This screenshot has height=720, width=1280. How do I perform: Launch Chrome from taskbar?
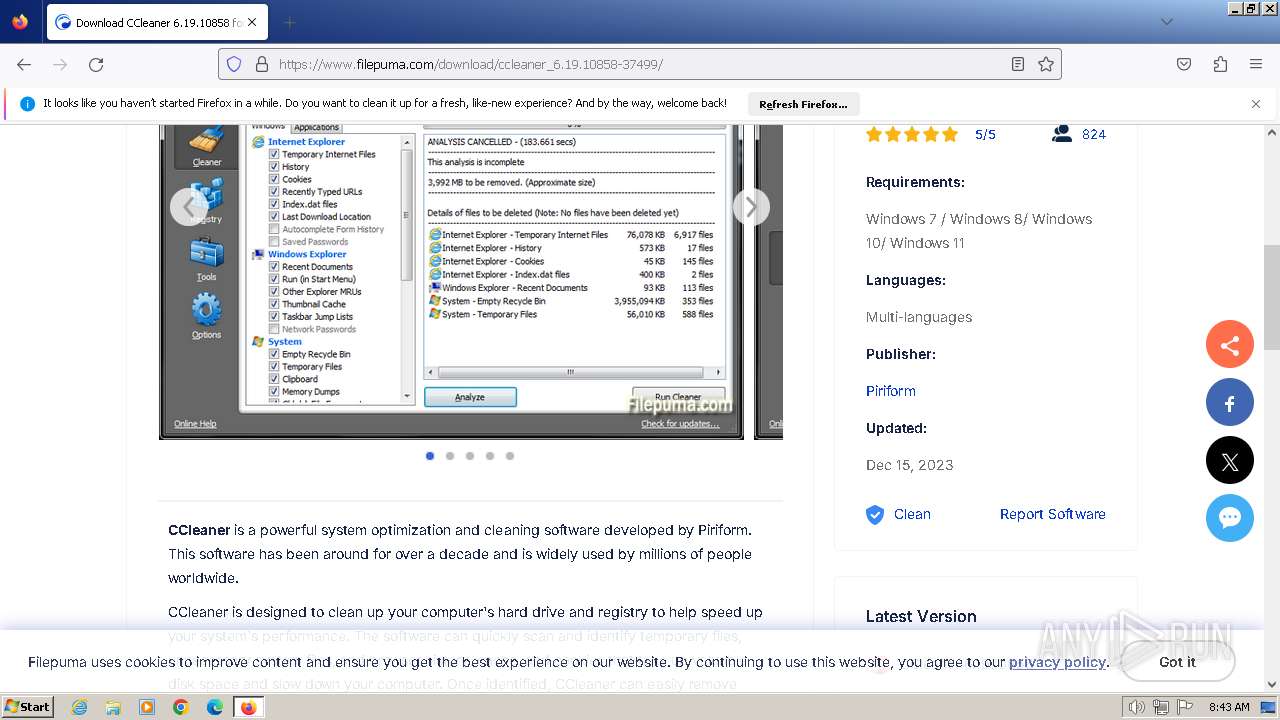pyautogui.click(x=181, y=707)
